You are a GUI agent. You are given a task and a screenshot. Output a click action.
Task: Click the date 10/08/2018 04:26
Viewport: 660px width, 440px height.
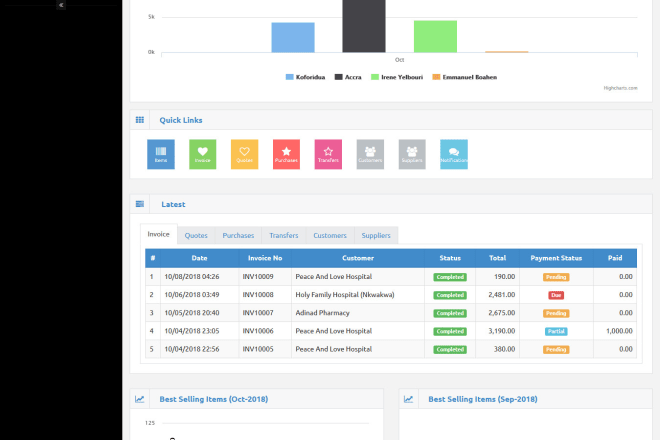pyautogui.click(x=192, y=277)
